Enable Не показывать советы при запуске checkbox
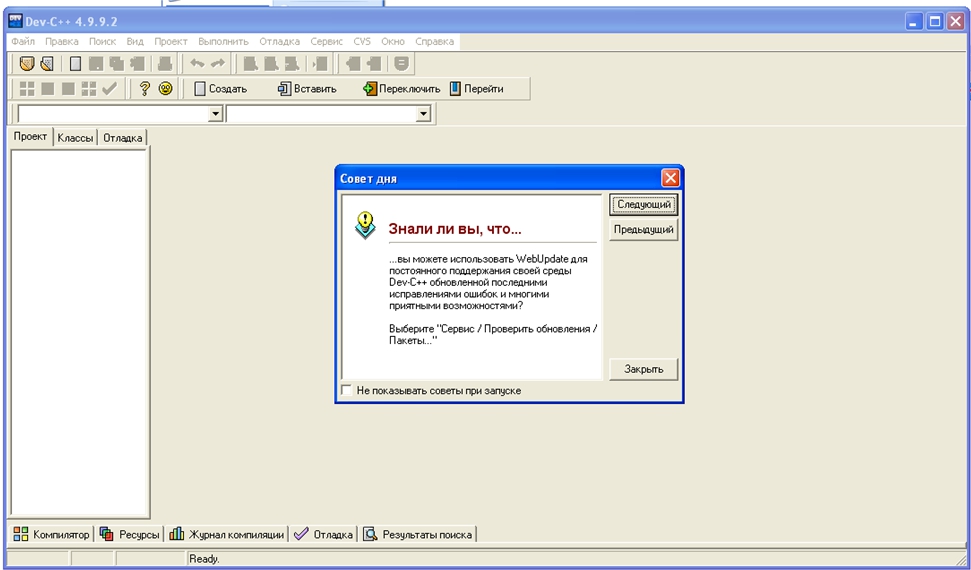 pyautogui.click(x=347, y=390)
